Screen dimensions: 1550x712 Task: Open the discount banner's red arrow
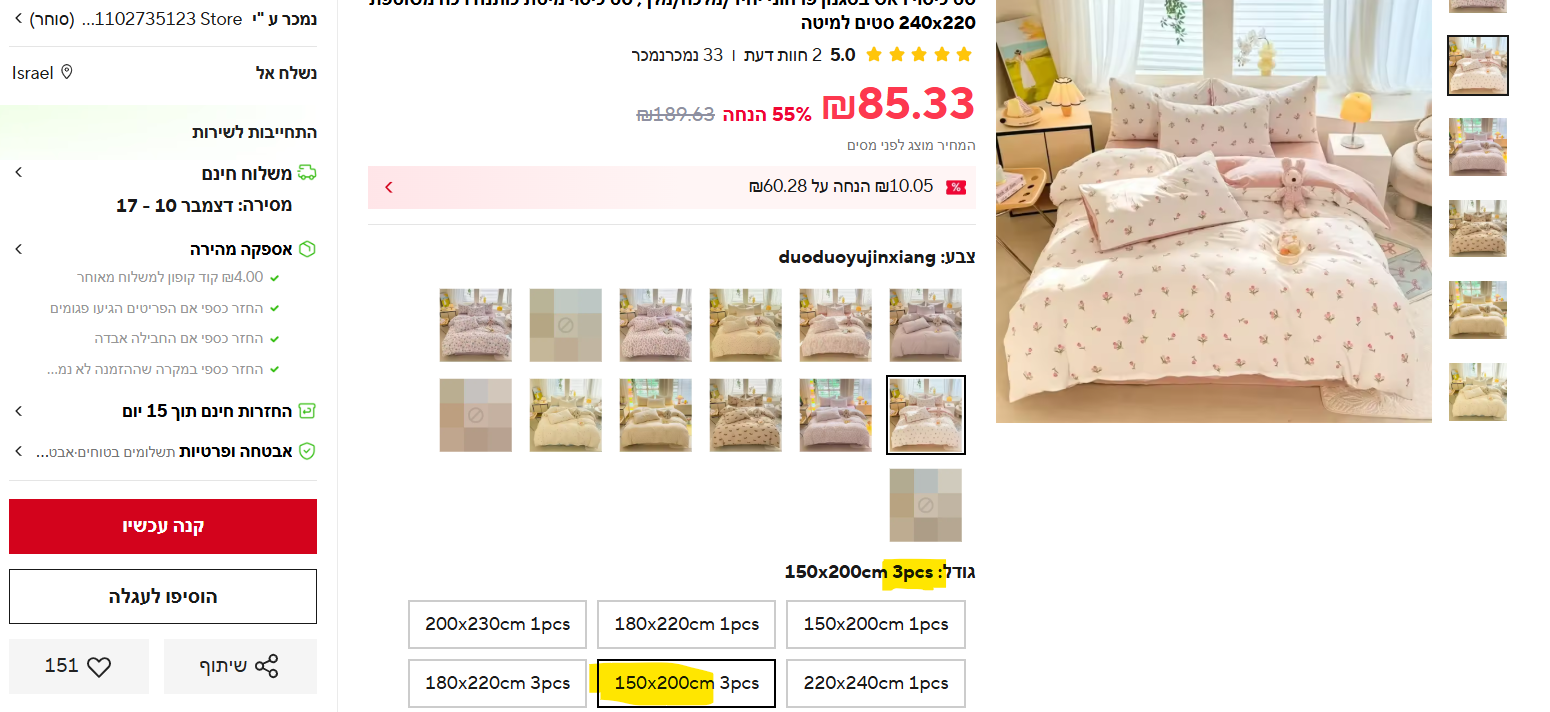click(x=389, y=187)
